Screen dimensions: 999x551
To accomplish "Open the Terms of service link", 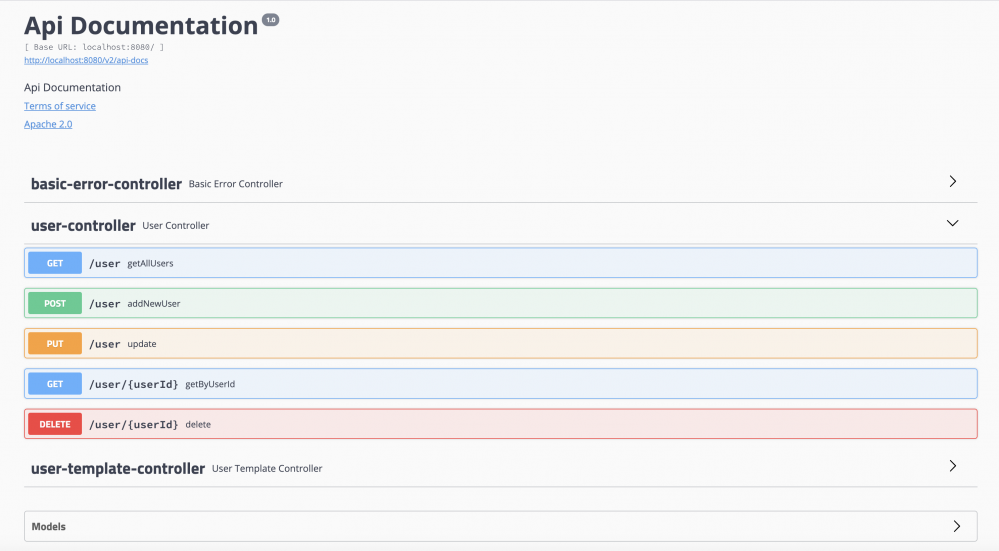I will (60, 106).
